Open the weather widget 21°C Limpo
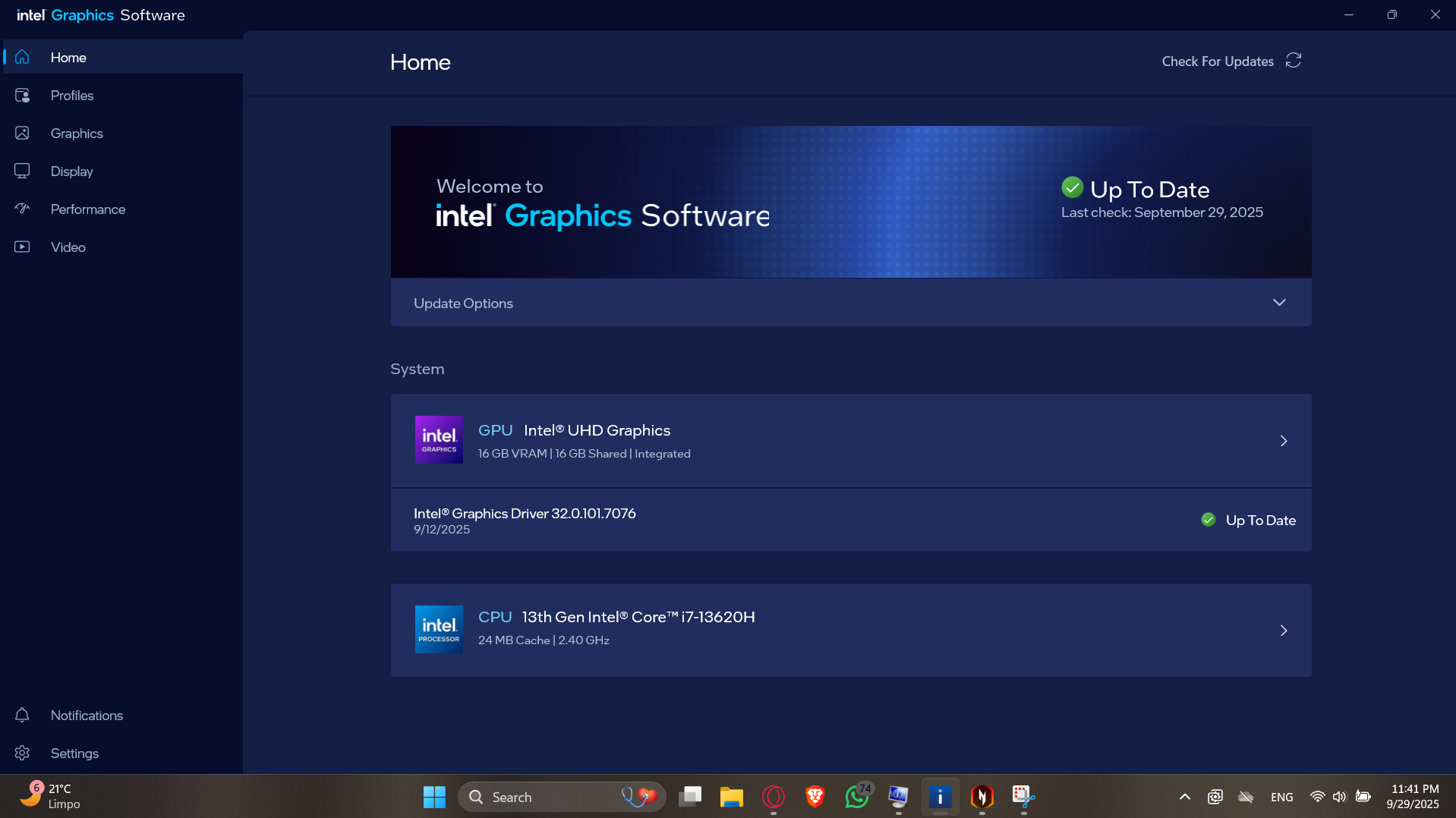This screenshot has width=1456, height=818. [52, 797]
